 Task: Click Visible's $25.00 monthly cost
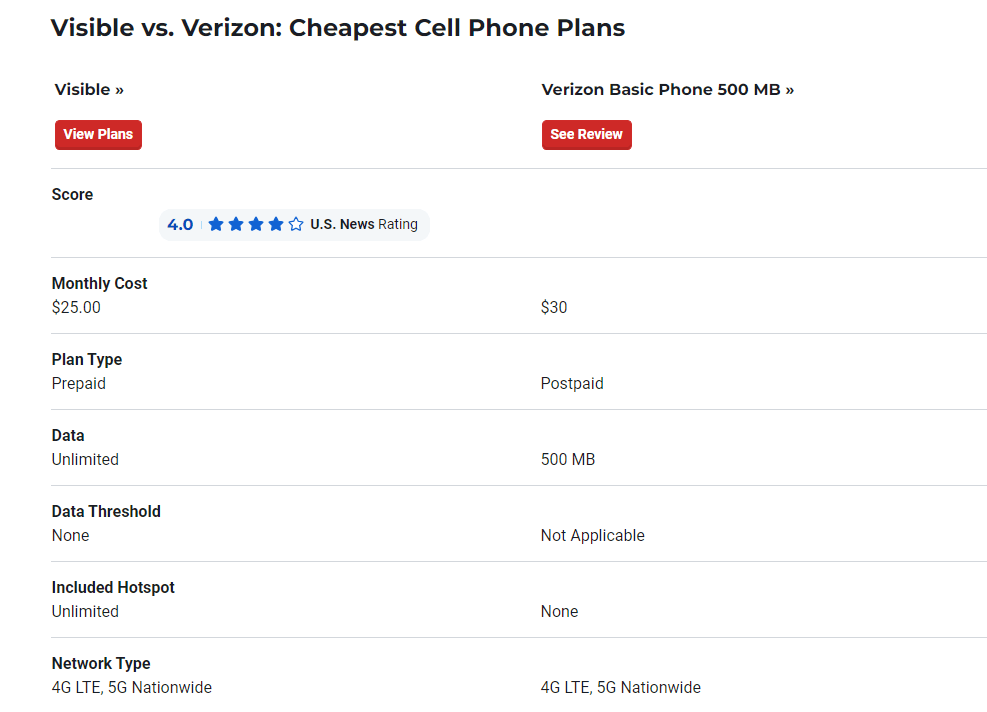(76, 308)
